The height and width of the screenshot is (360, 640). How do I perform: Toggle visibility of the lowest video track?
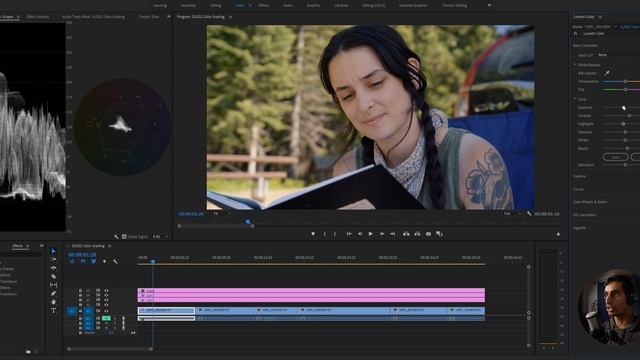[x=107, y=311]
